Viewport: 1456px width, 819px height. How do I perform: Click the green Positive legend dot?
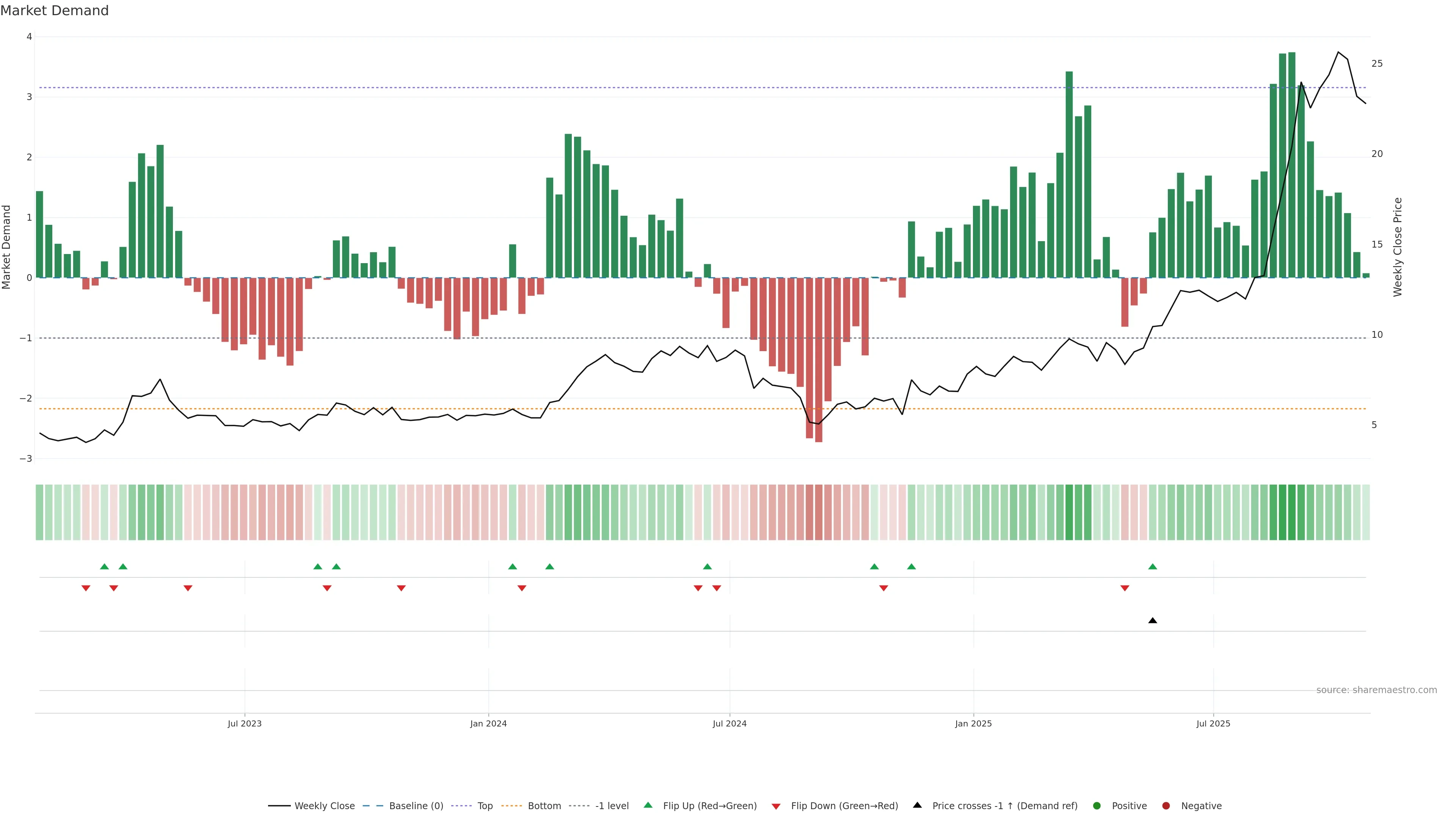coord(1097,806)
